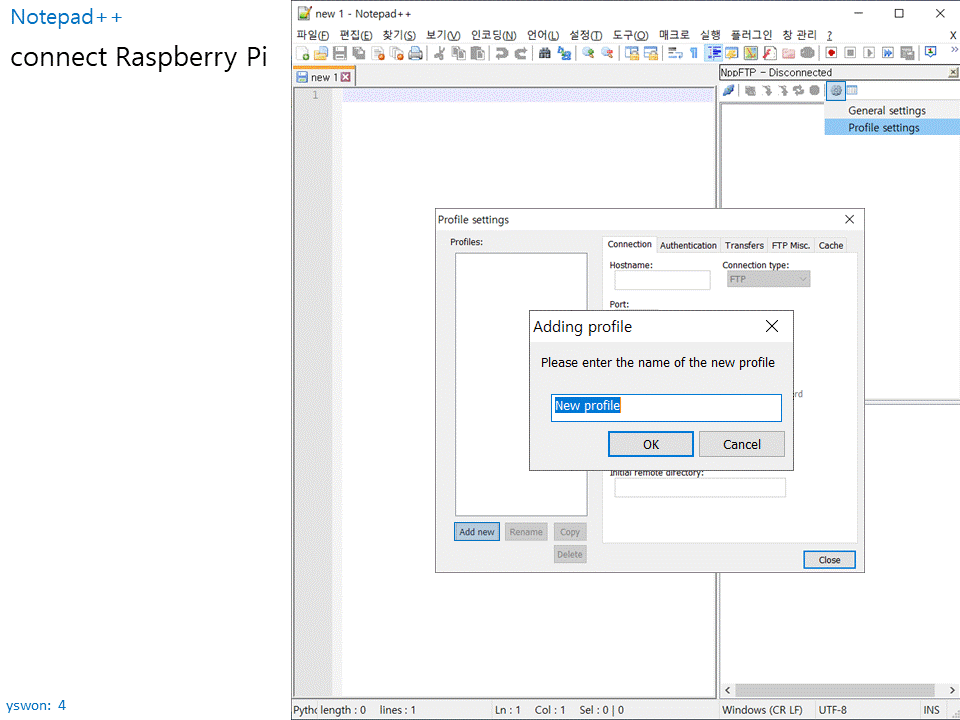Toggle Show All Characters pilcrow icon
The width and height of the screenshot is (960, 720).
coord(694,53)
